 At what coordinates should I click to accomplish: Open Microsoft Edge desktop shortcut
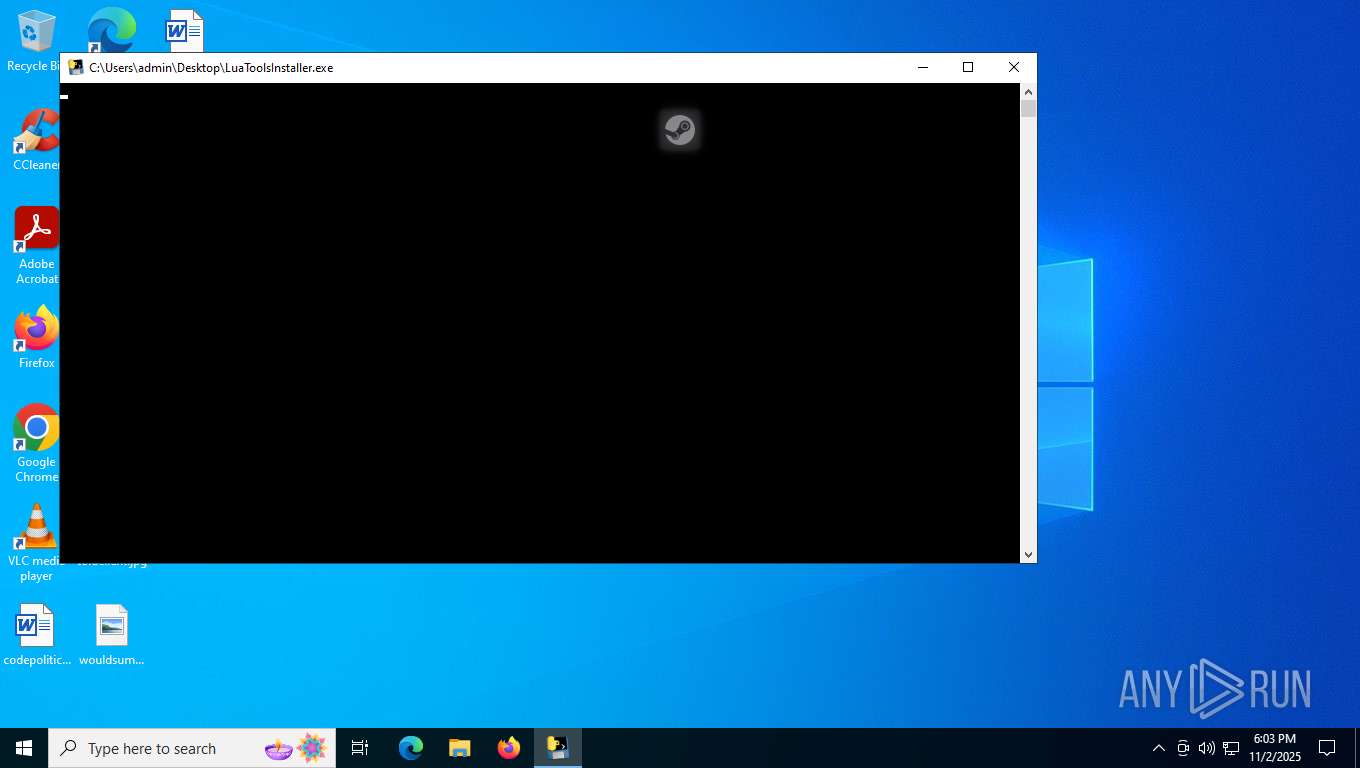[x=112, y=30]
